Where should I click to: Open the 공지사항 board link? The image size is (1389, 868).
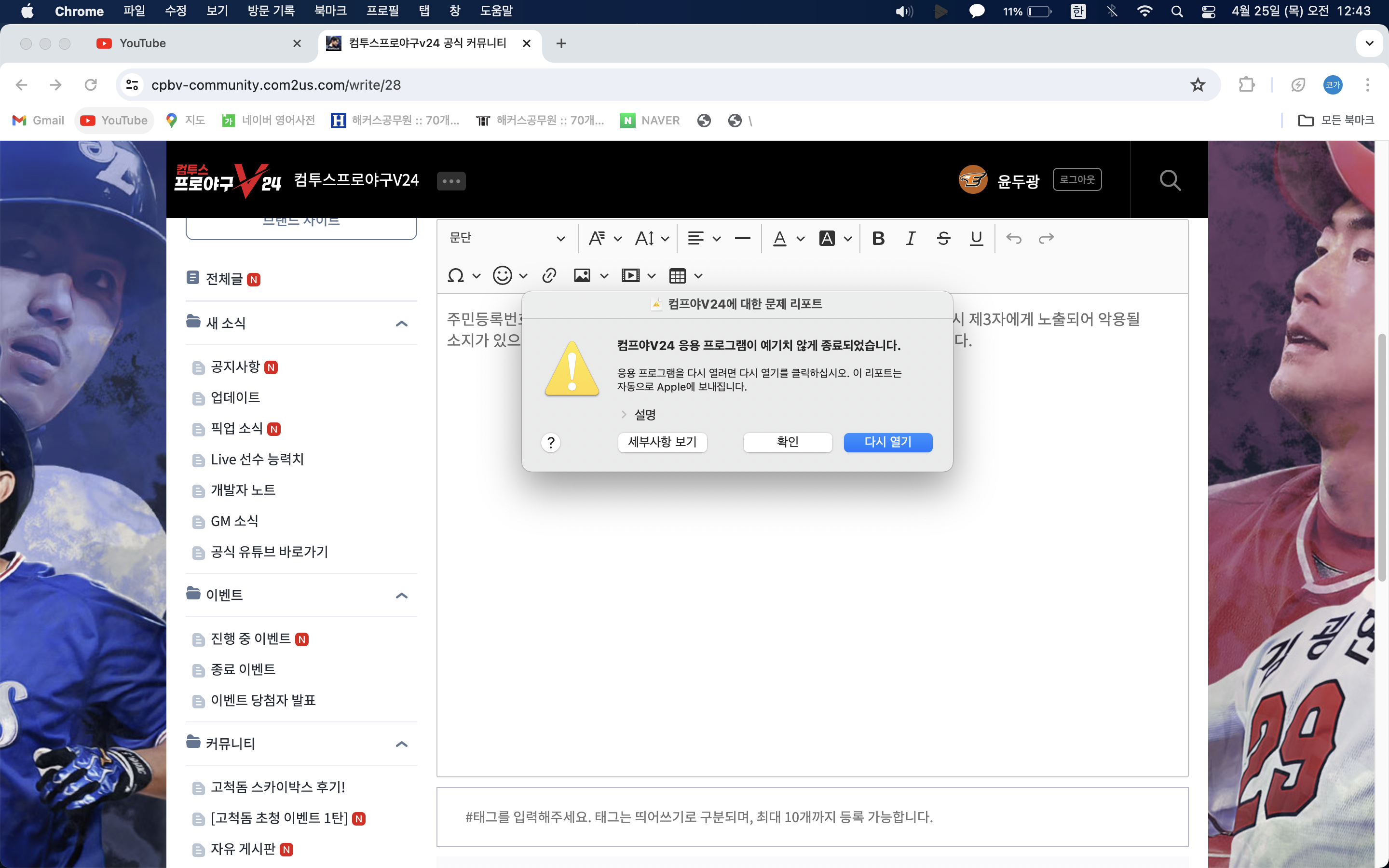(235, 367)
